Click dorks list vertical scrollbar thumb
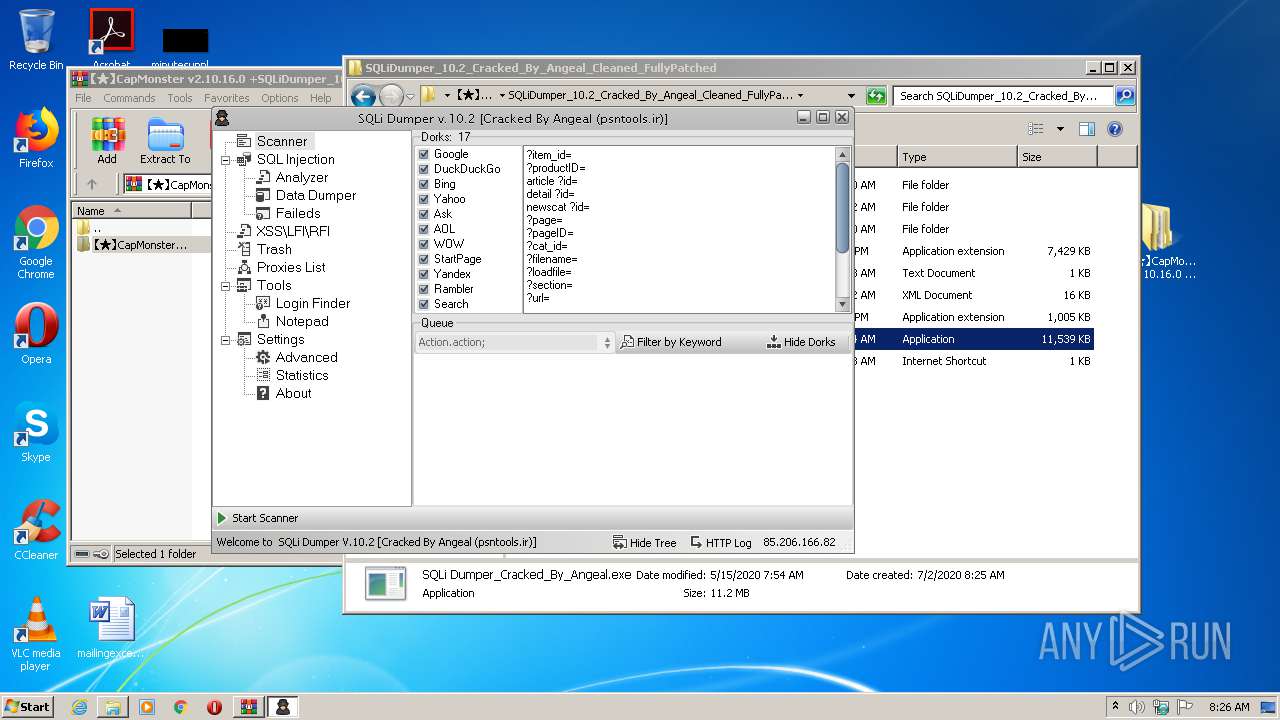This screenshot has width=1280, height=720. 842,208
